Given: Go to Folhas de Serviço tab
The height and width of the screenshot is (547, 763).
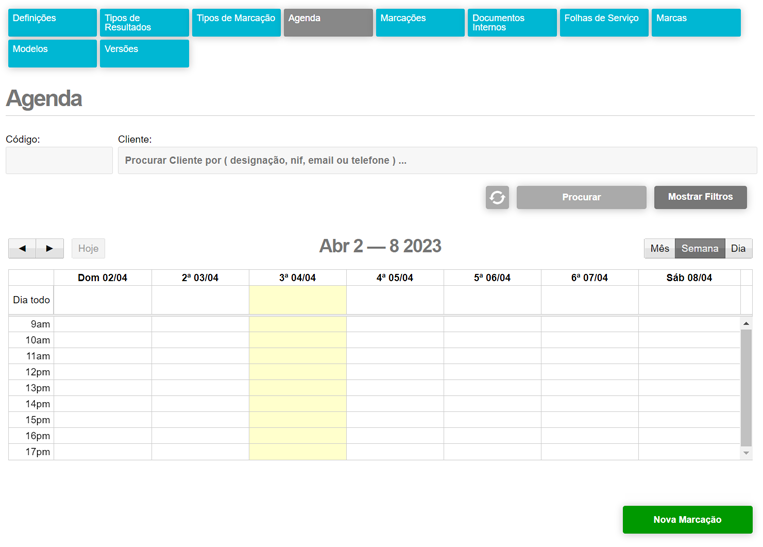Looking at the screenshot, I should tap(604, 23).
